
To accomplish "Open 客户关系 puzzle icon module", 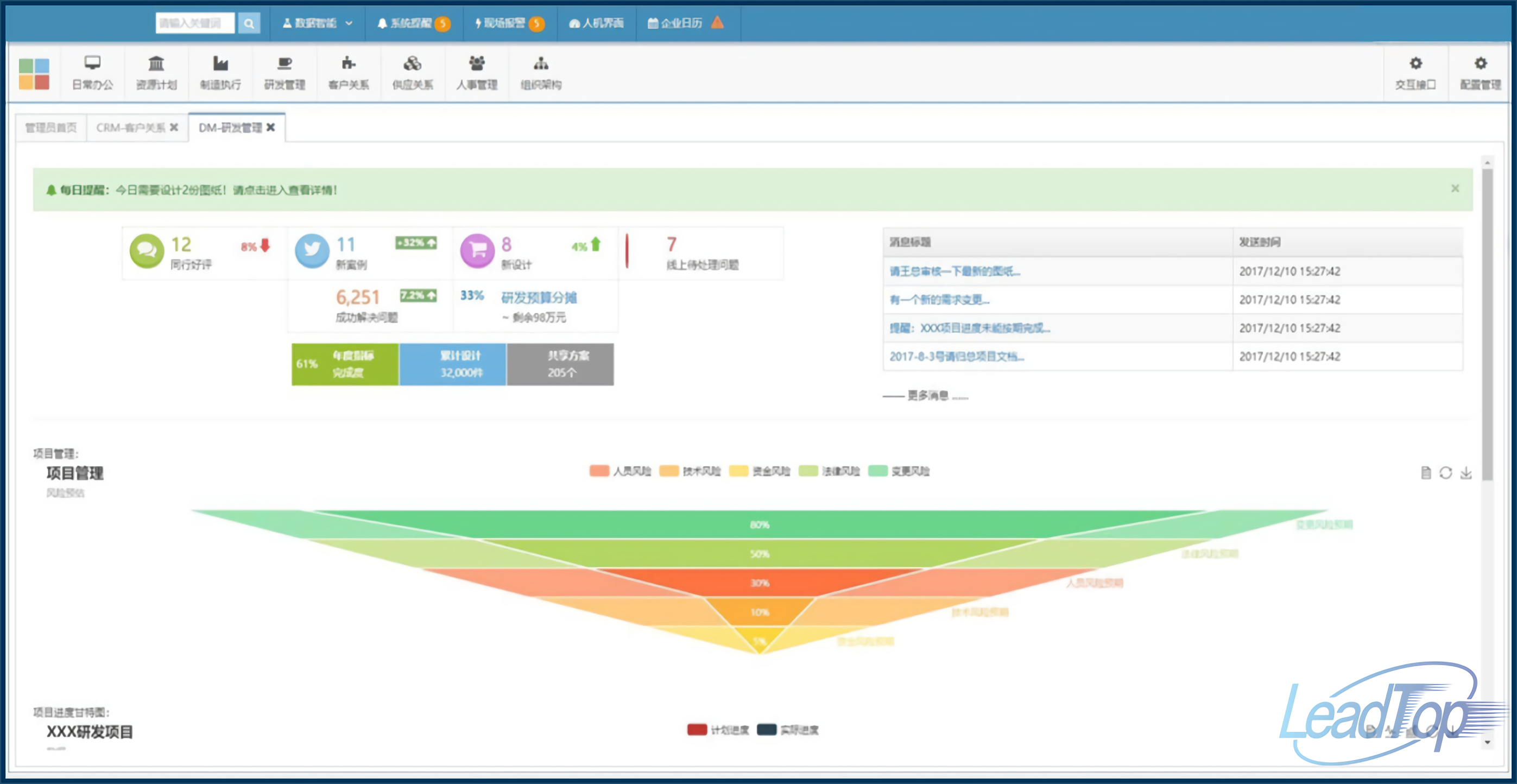I will [349, 73].
